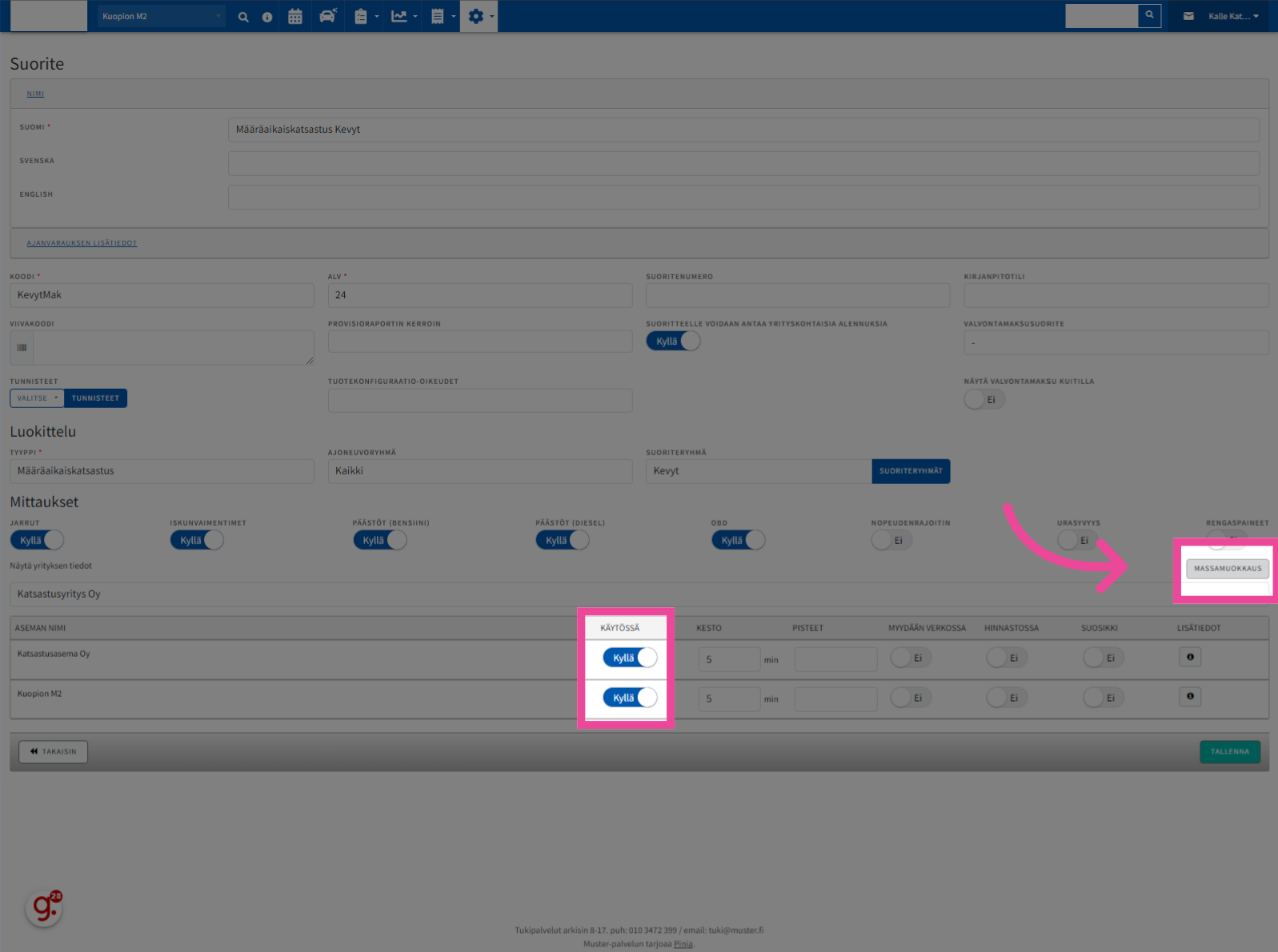Viewport: 1278px width, 952px height.
Task: Click Provisioraportin kerroin input
Action: coord(480,342)
